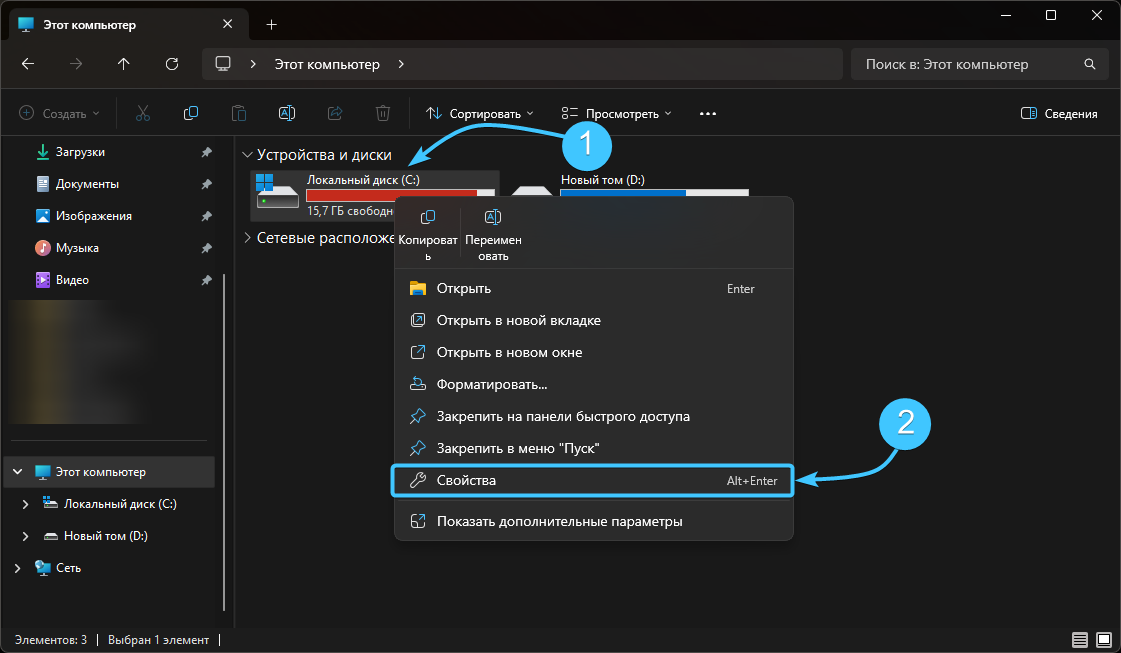Viewport: 1121px width, 653px height.
Task: Open the Просмотреть dropdown
Action: [x=616, y=113]
